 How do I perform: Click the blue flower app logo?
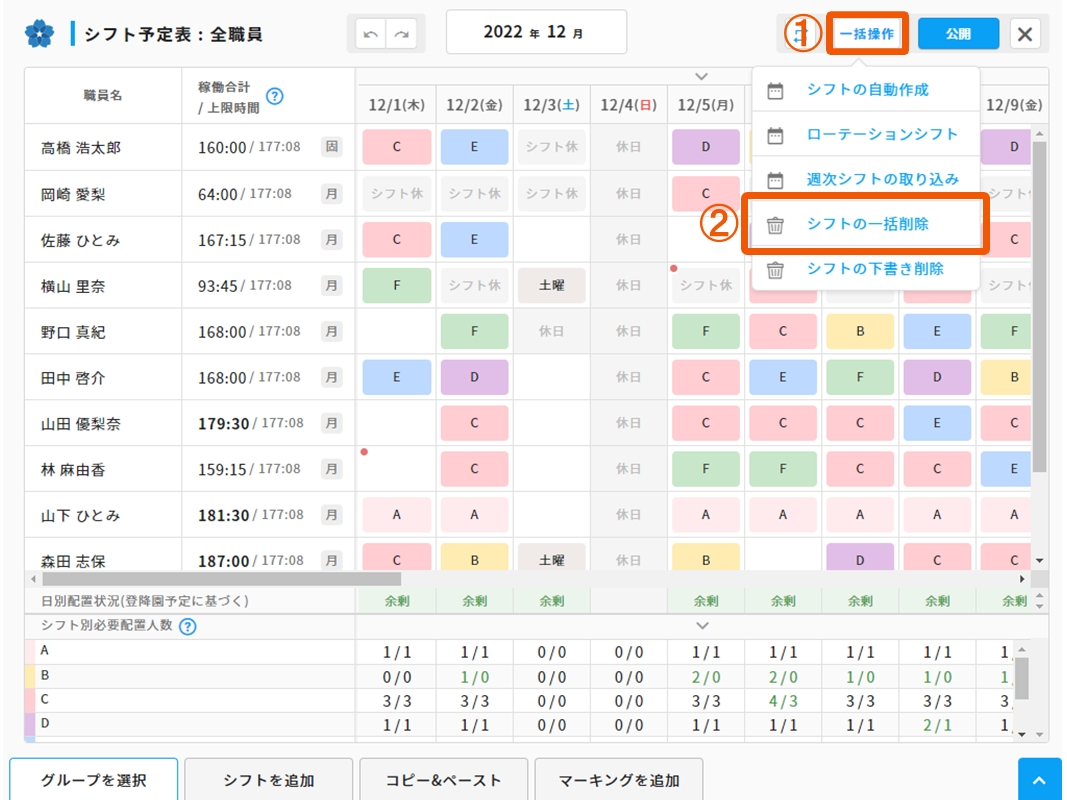[x=40, y=34]
